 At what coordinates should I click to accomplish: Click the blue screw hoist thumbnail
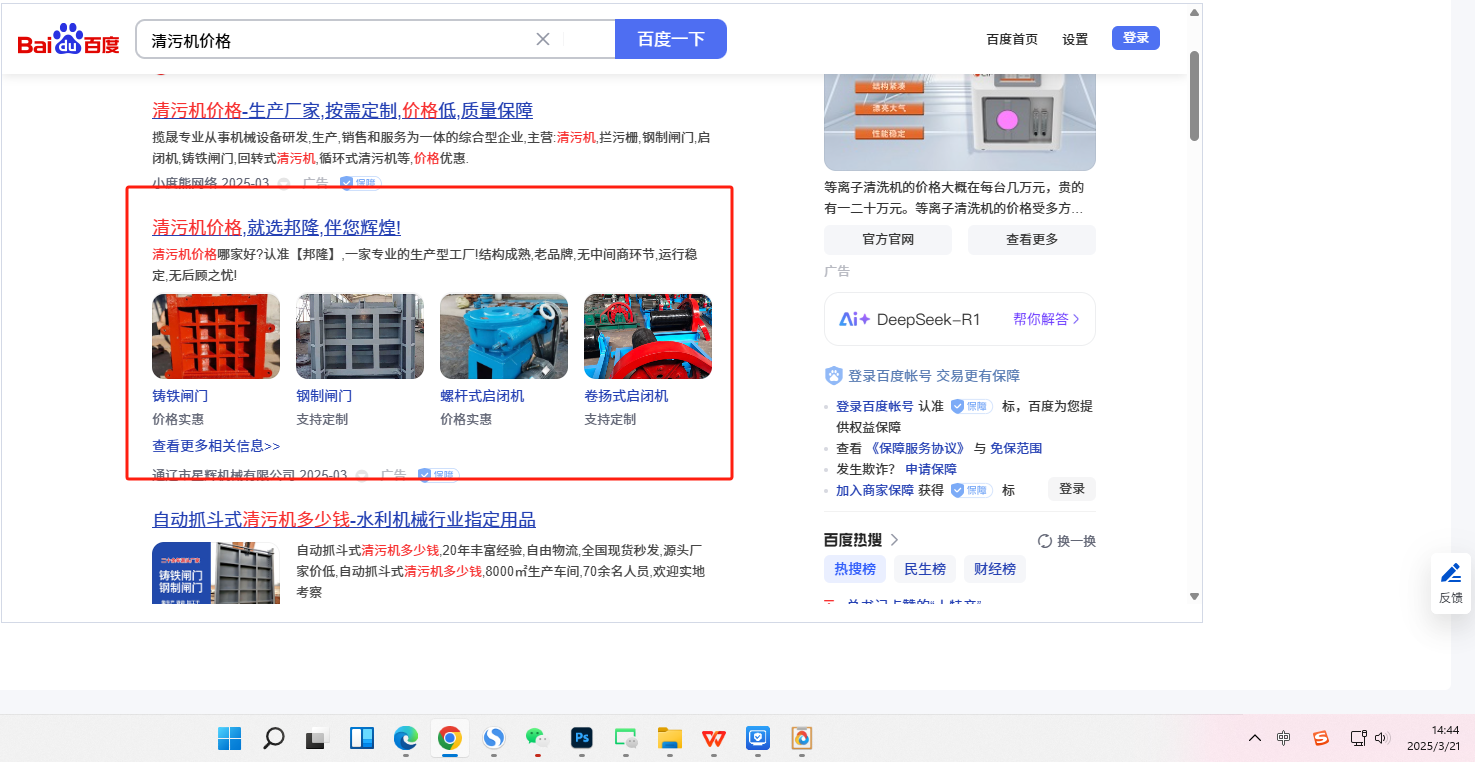(504, 336)
